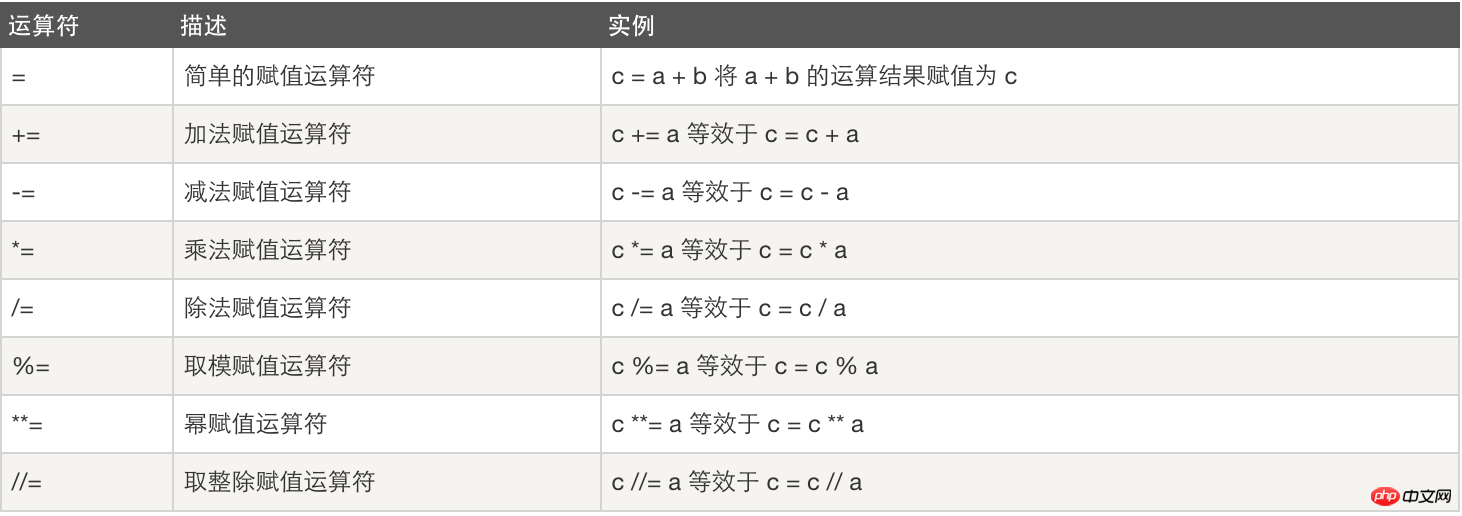Screen dimensions: 1462x516
Task: Click the 实例 column header
Action: point(631,26)
